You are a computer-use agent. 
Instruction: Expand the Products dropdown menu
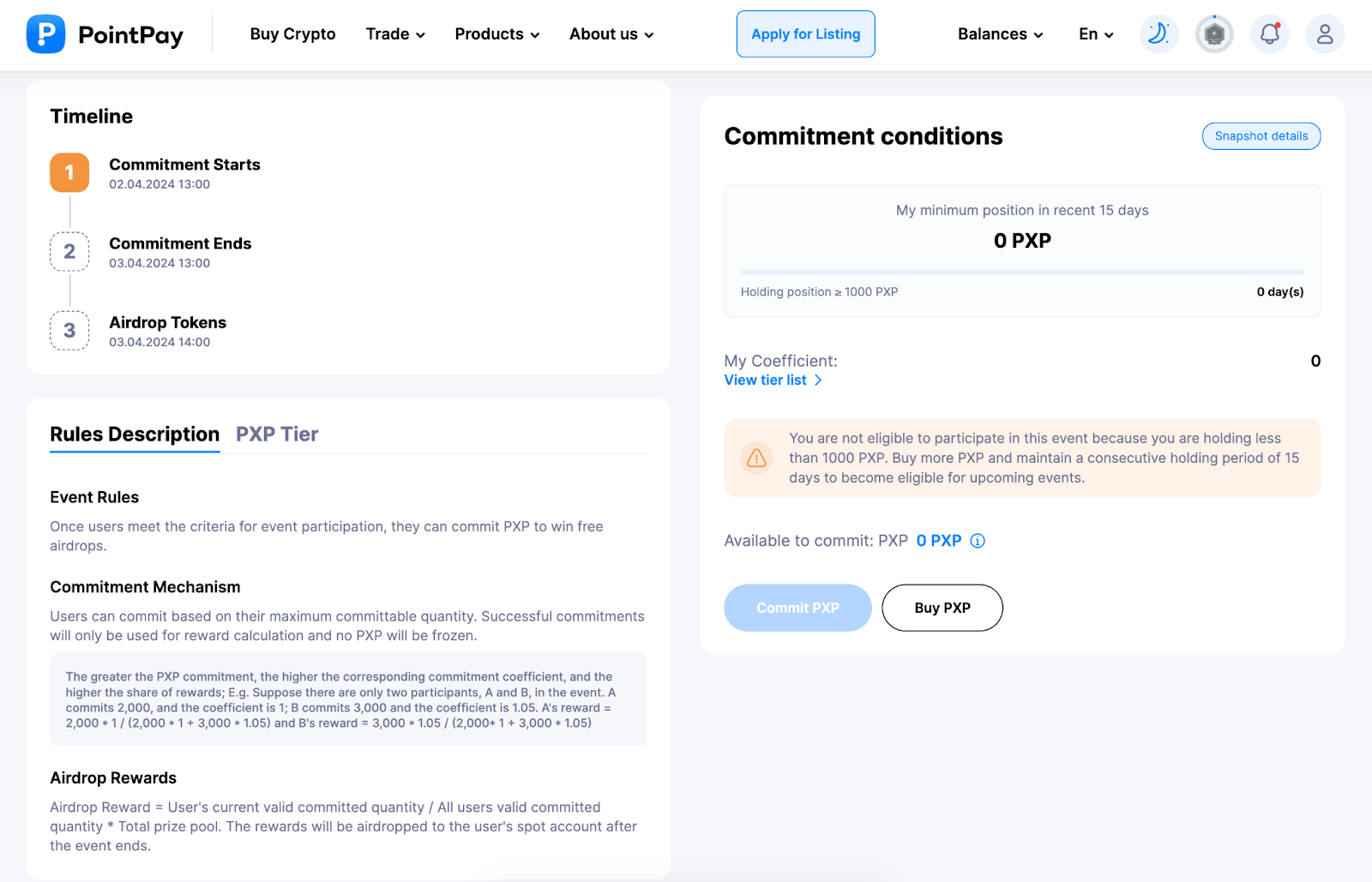point(497,34)
